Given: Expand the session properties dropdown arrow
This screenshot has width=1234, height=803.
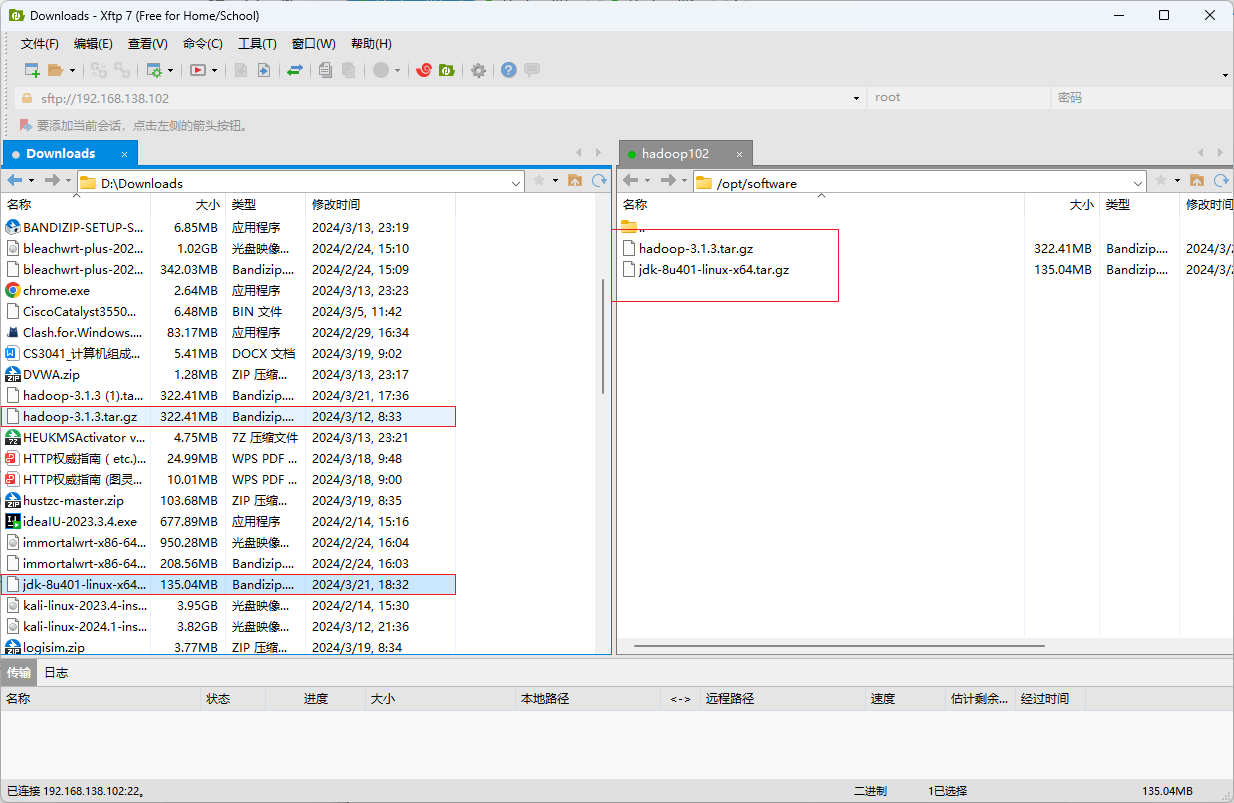Looking at the screenshot, I should click(x=171, y=71).
